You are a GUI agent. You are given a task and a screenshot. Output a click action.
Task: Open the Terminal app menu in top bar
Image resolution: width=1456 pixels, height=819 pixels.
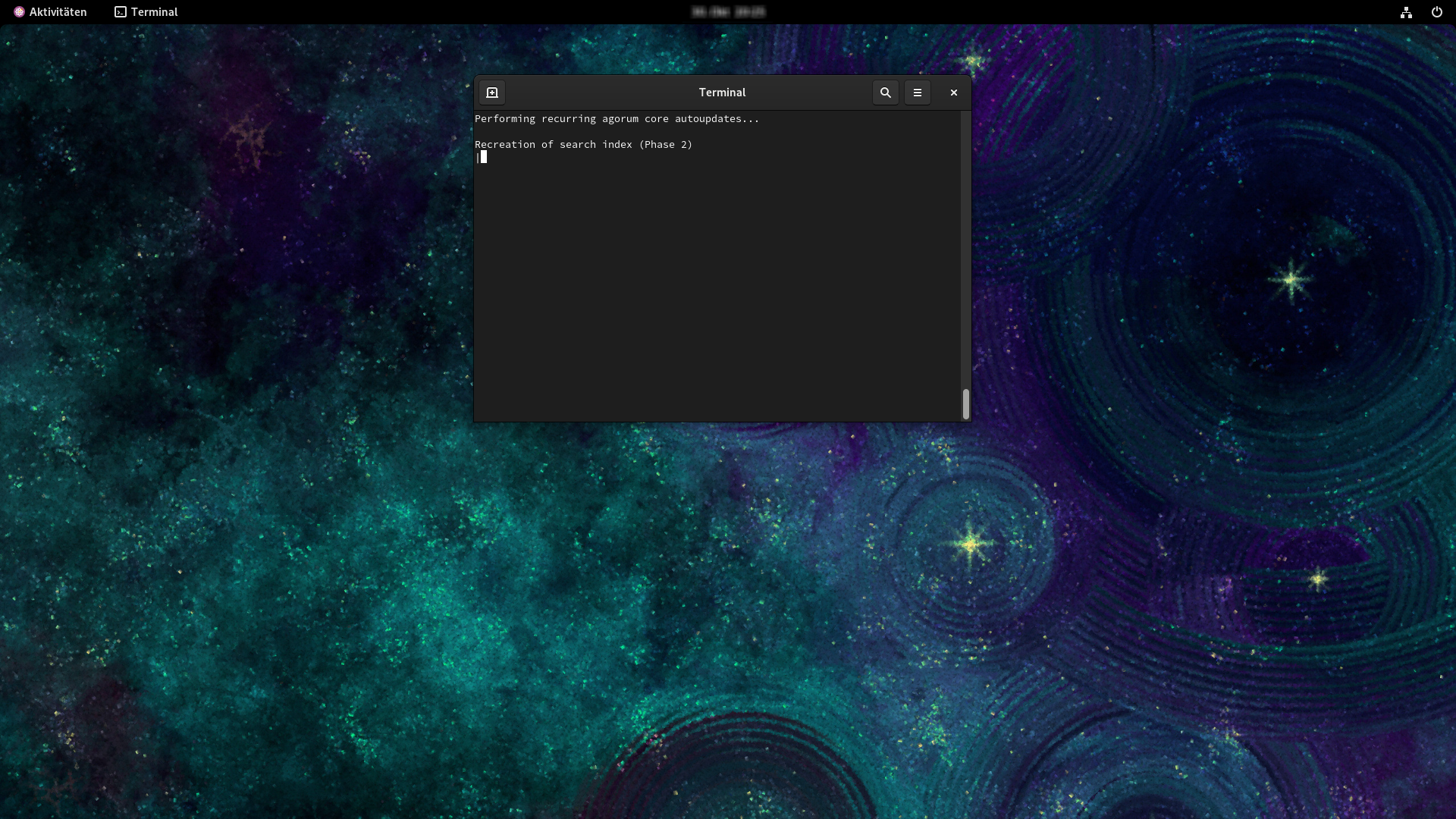click(146, 12)
